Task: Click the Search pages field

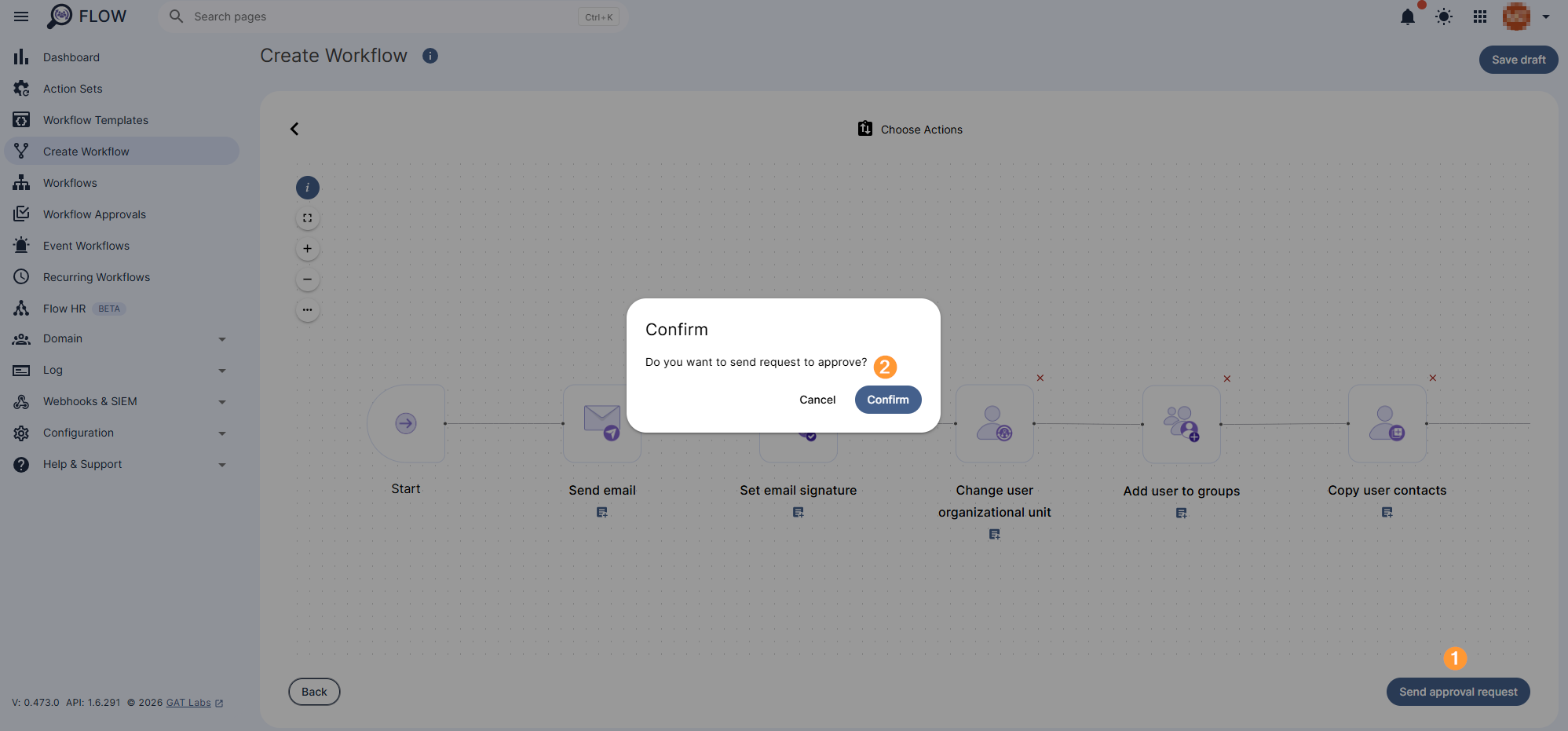Action: tap(393, 16)
